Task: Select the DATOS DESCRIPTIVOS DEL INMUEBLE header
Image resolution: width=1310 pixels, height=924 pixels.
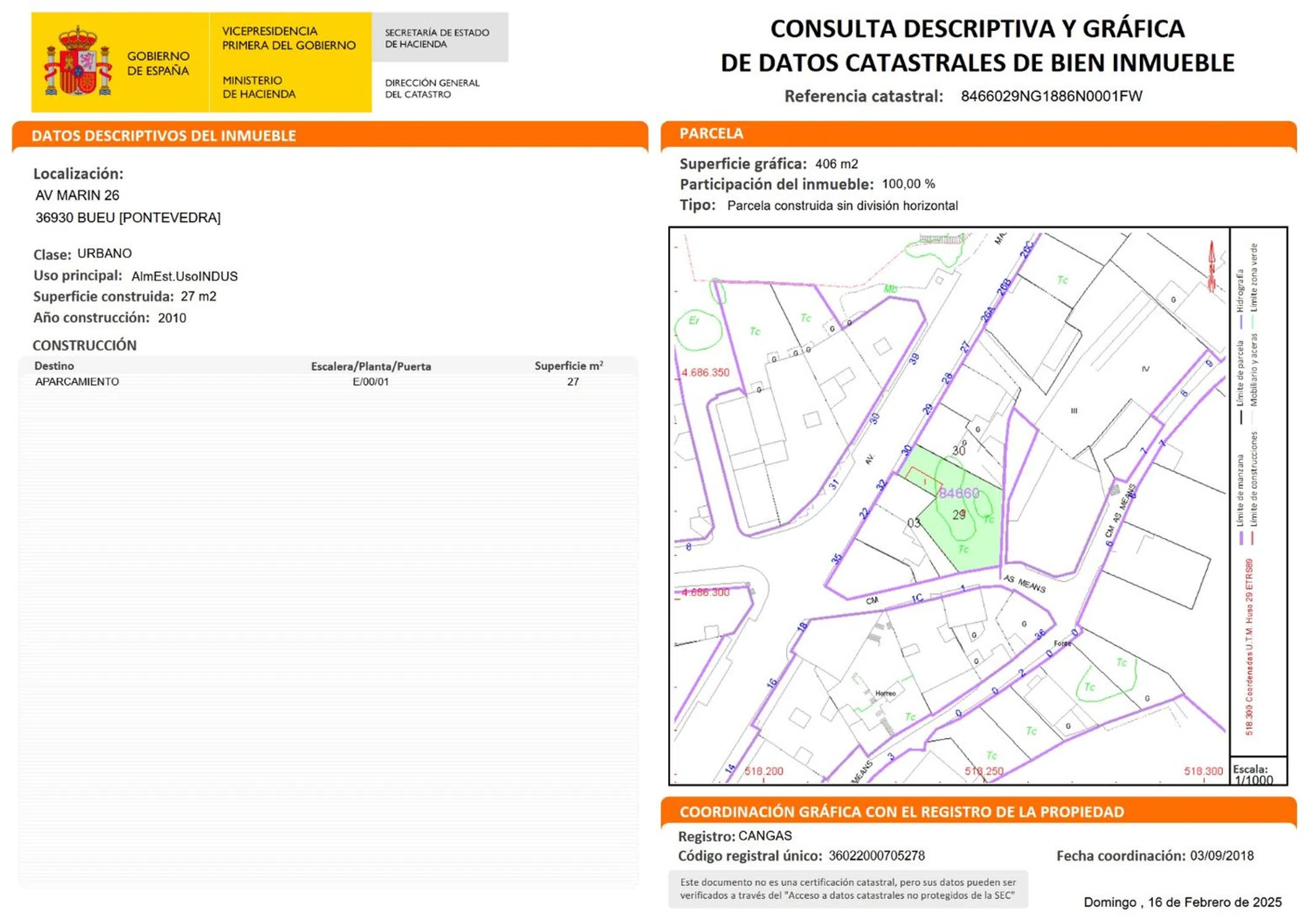Action: [164, 136]
